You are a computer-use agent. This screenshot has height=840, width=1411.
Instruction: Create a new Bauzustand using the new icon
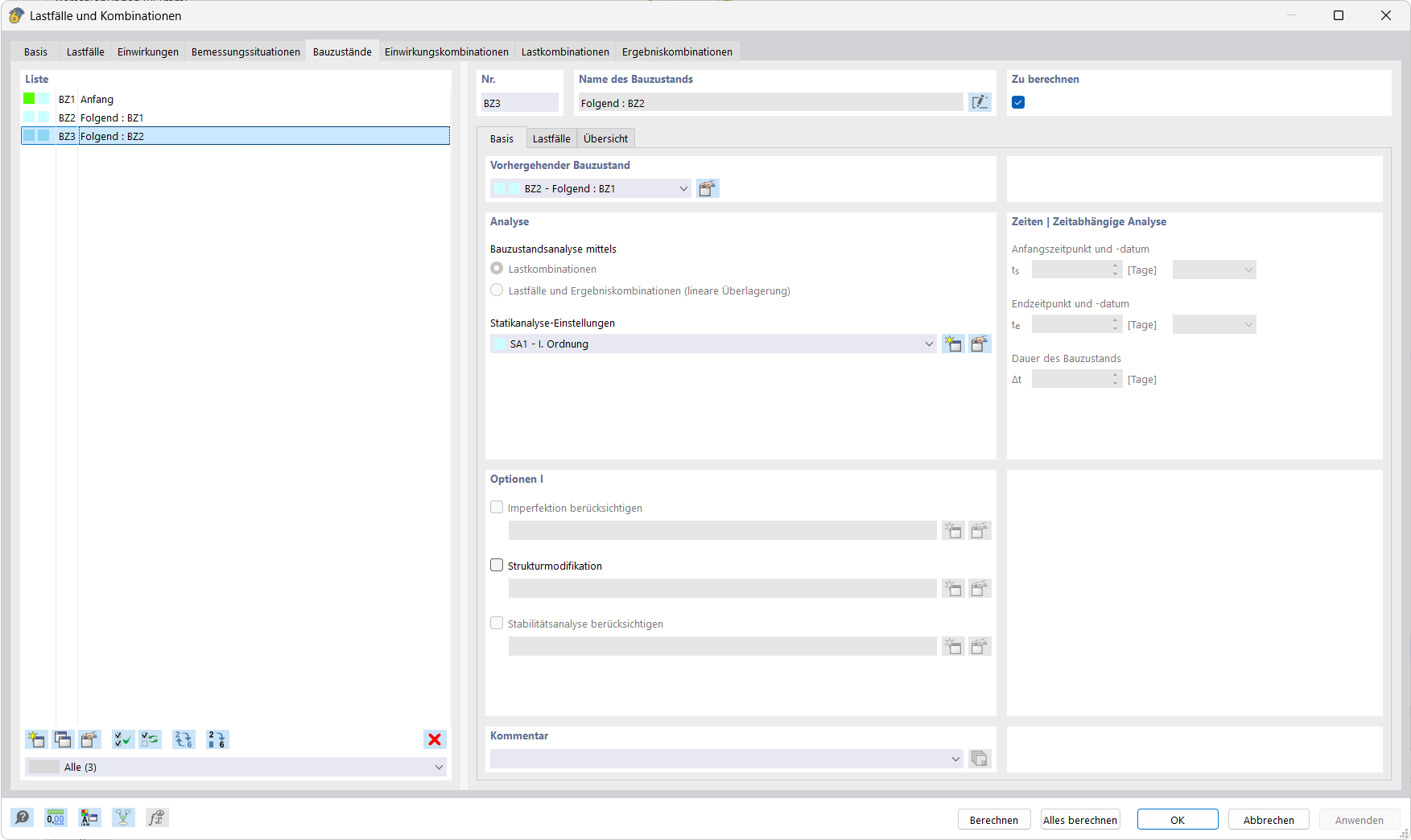[x=35, y=739]
